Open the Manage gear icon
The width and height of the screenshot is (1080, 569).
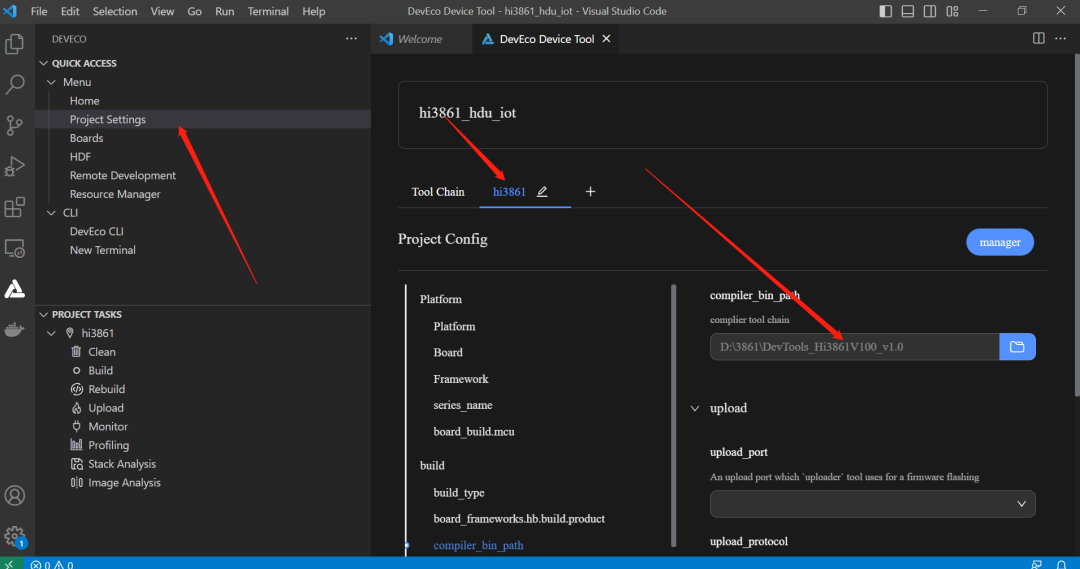[15, 537]
